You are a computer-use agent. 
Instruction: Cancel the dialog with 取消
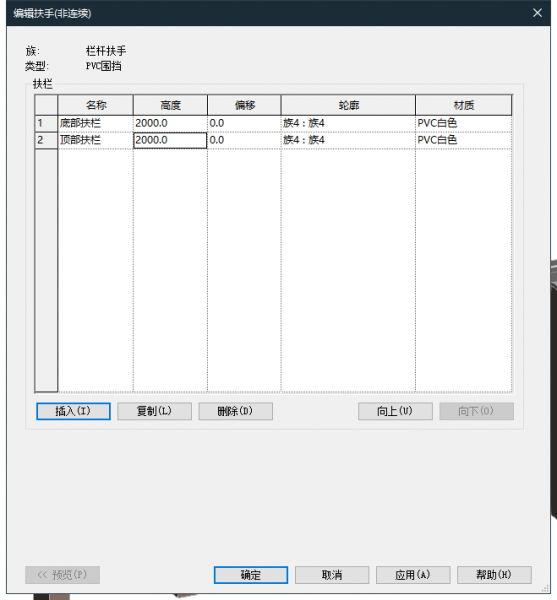pos(332,575)
